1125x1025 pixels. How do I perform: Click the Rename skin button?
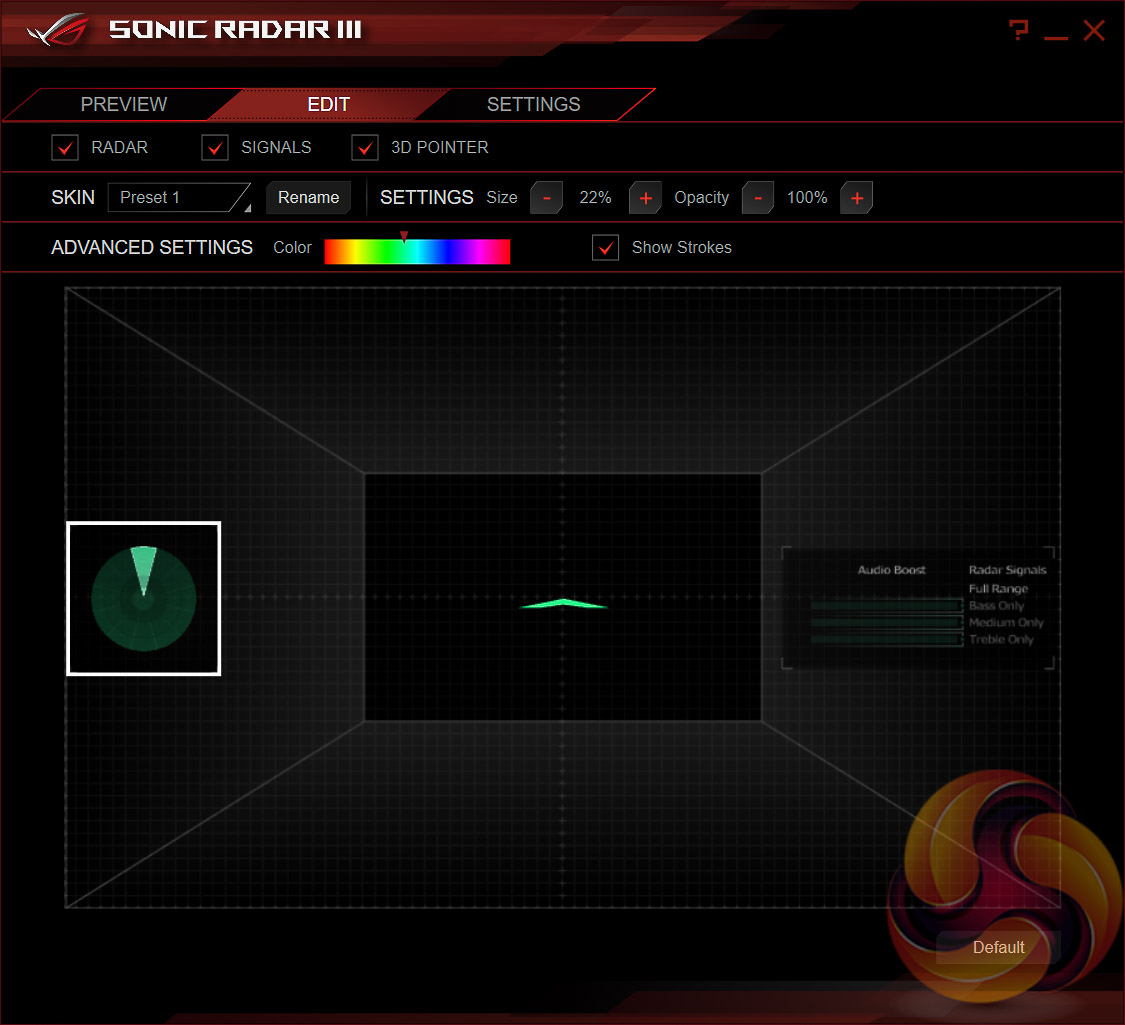point(309,197)
